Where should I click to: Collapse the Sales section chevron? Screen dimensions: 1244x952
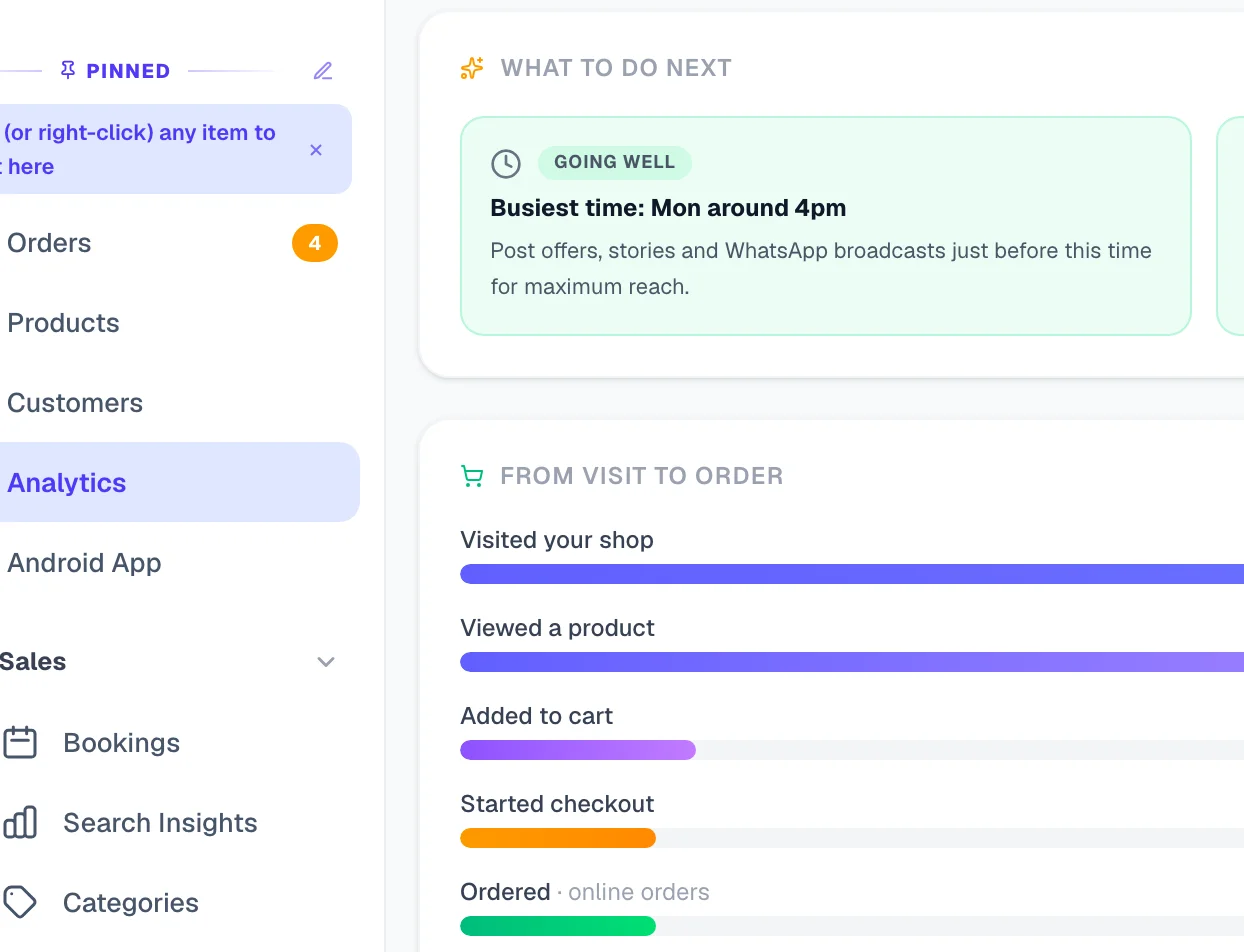click(326, 662)
